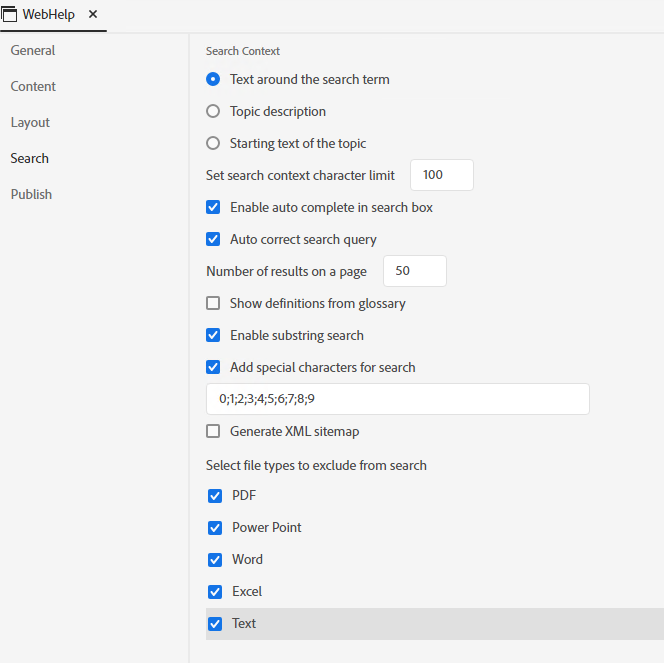Close the WebHelp tab
The height and width of the screenshot is (663, 664).
[93, 15]
